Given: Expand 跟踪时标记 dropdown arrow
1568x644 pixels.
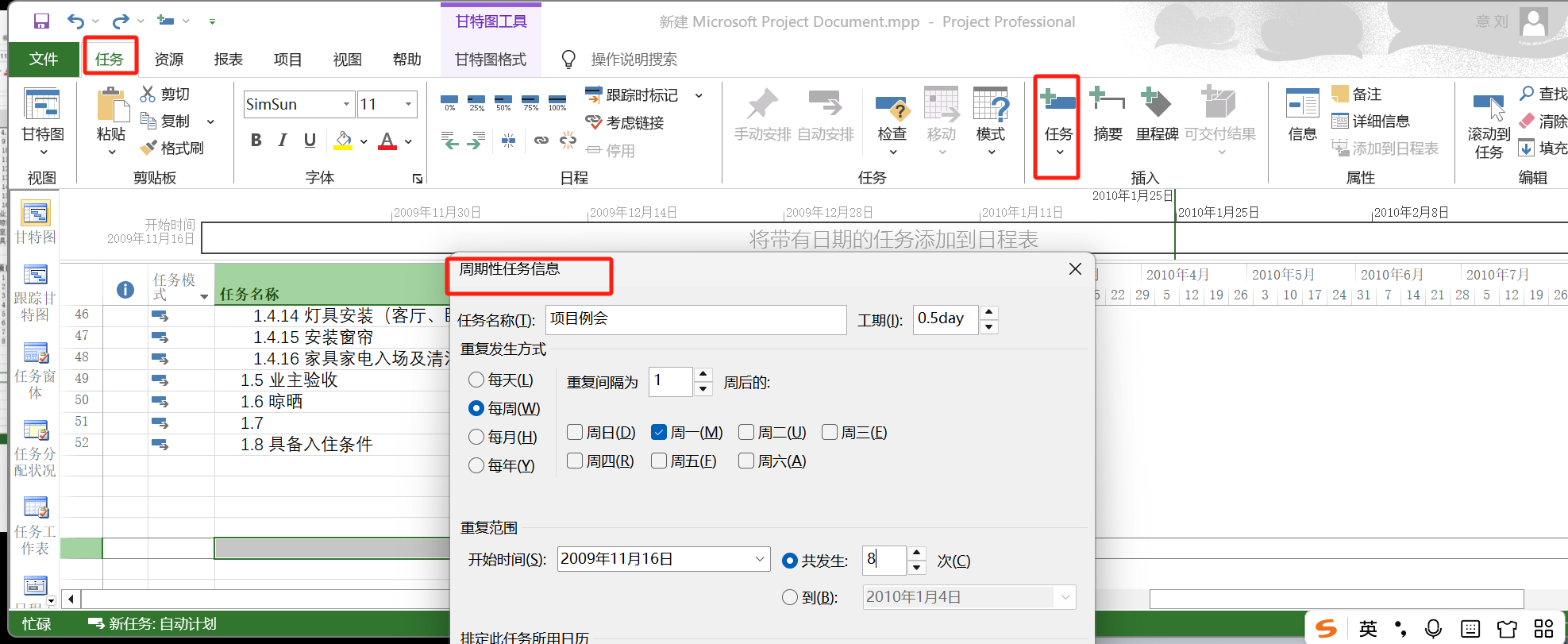Looking at the screenshot, I should click(x=699, y=95).
